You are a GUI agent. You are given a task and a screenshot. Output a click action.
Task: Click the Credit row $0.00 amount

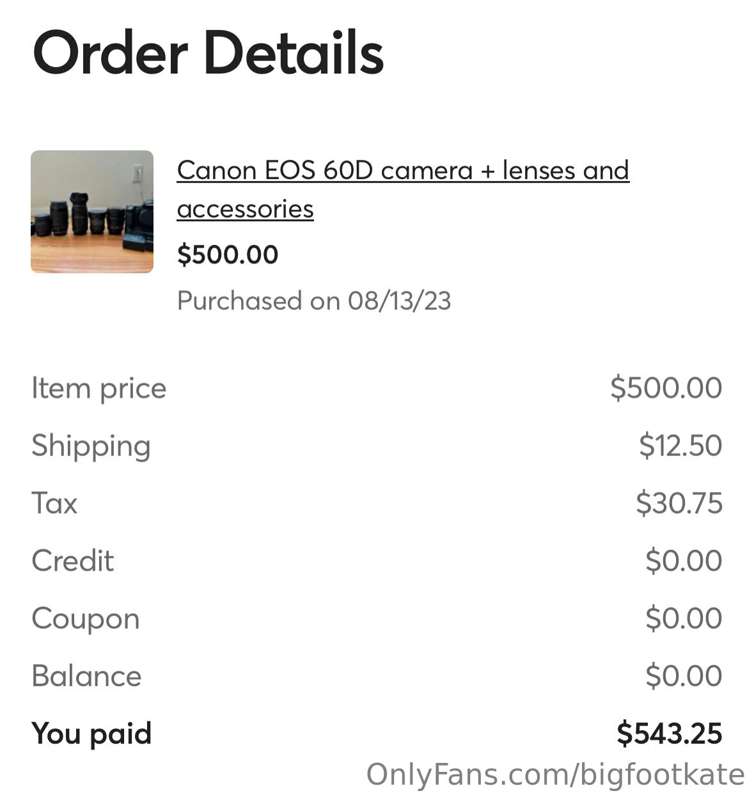click(x=684, y=560)
